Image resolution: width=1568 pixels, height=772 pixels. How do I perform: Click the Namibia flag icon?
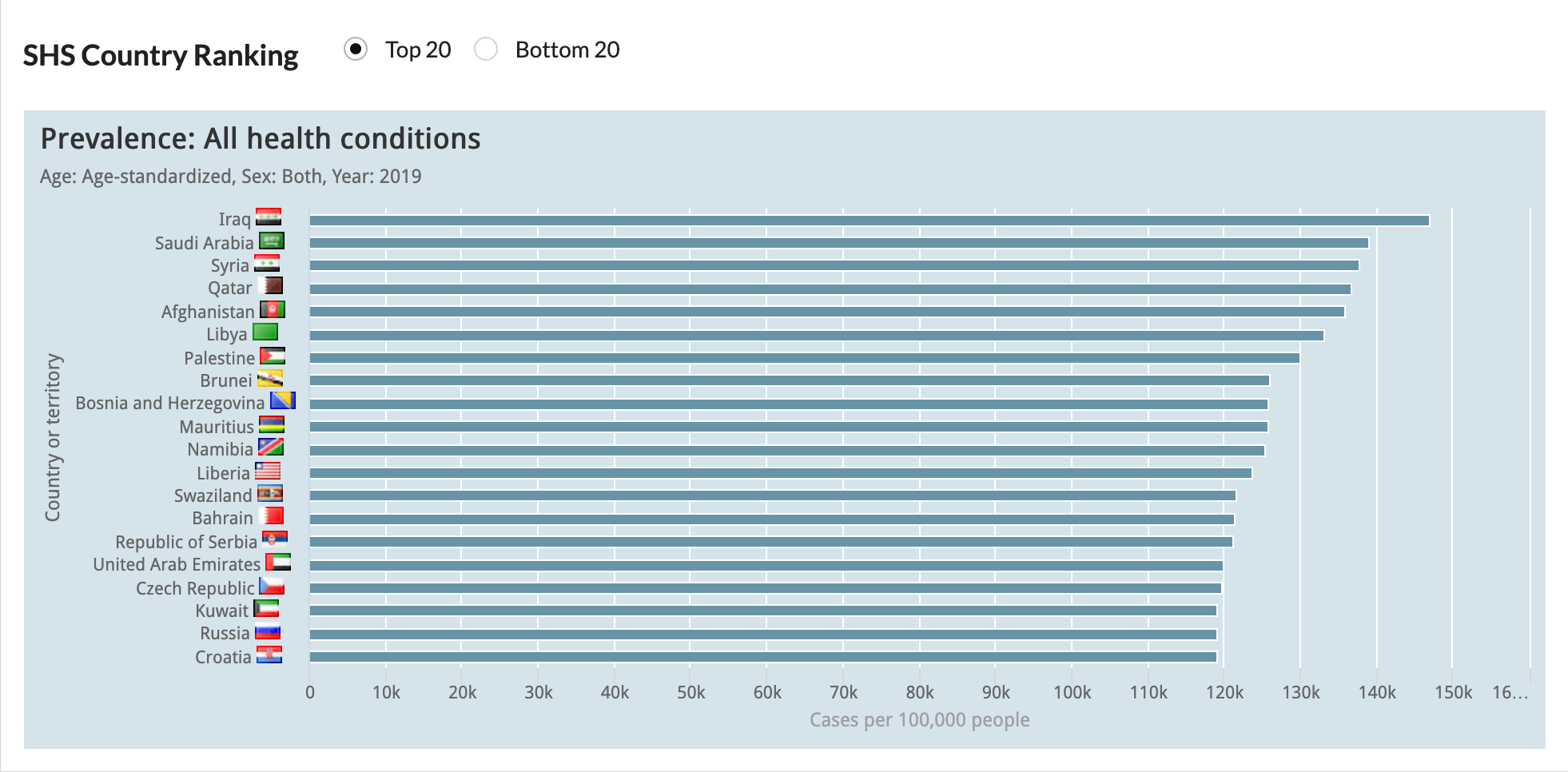271,448
